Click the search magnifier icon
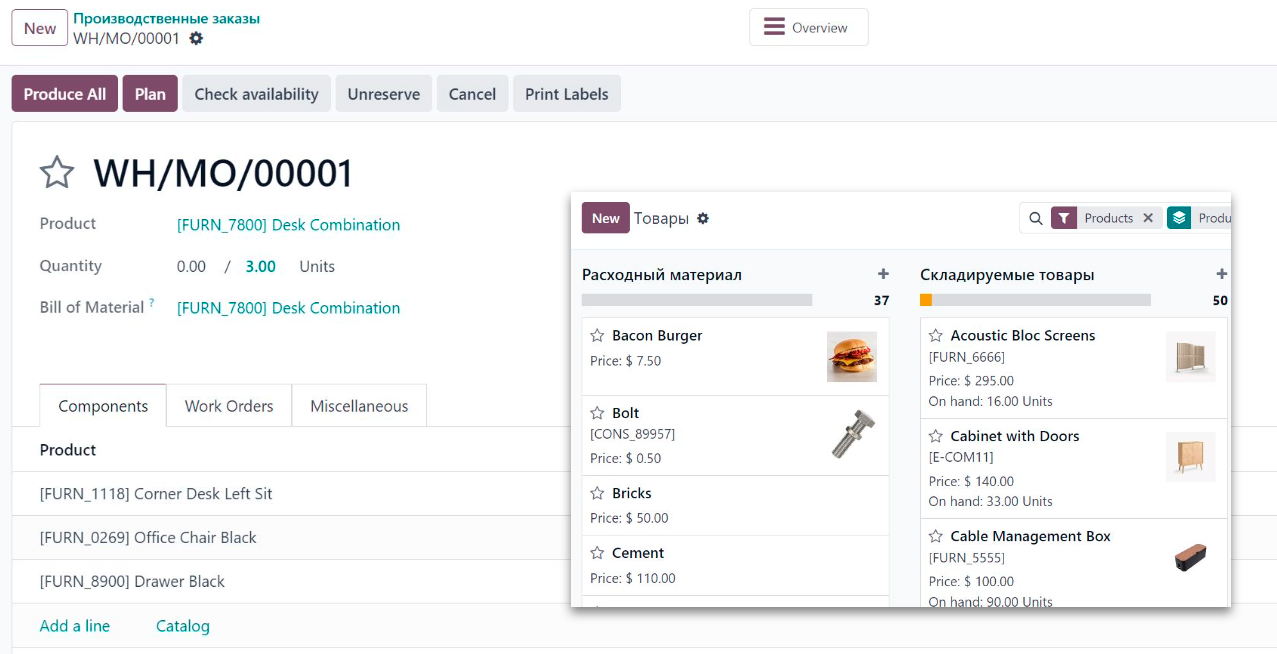This screenshot has width=1277, height=654. 1036,218
